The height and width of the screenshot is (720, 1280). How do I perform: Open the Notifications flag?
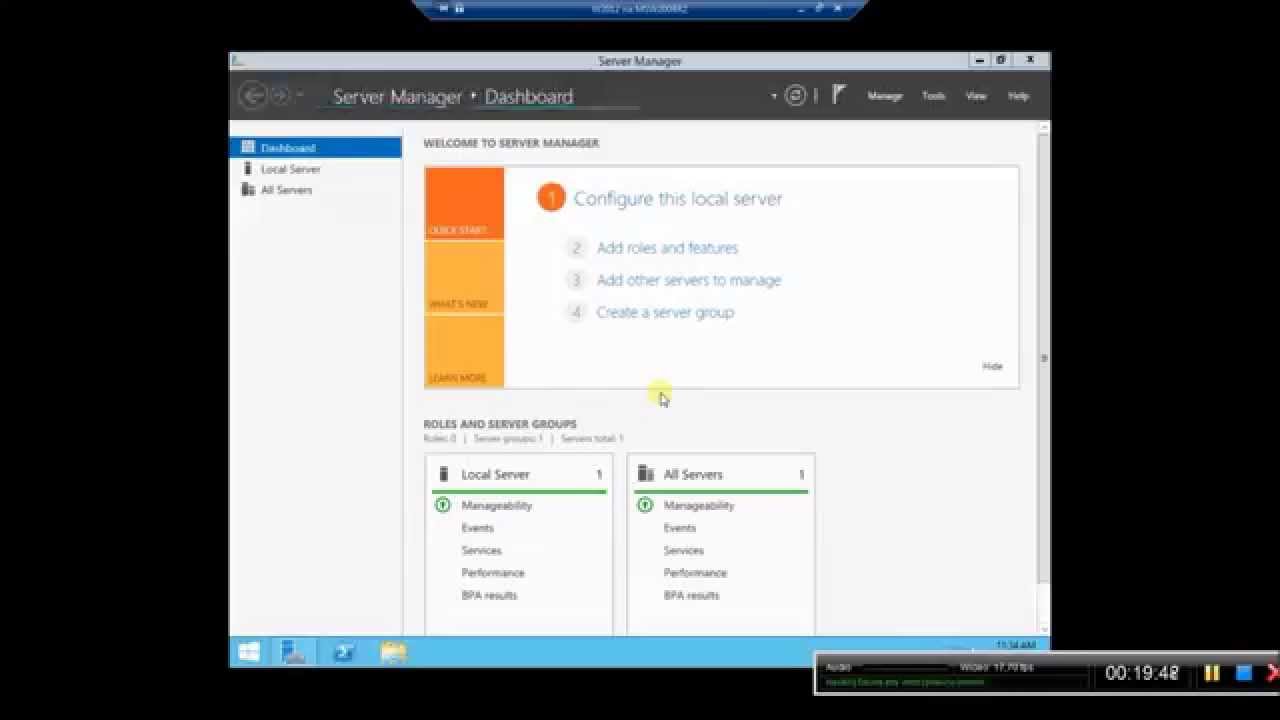click(x=838, y=95)
